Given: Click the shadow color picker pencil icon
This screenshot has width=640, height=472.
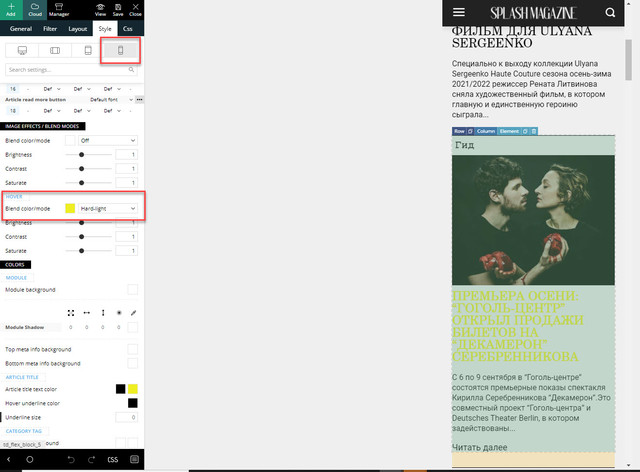Looking at the screenshot, I should tap(133, 313).
